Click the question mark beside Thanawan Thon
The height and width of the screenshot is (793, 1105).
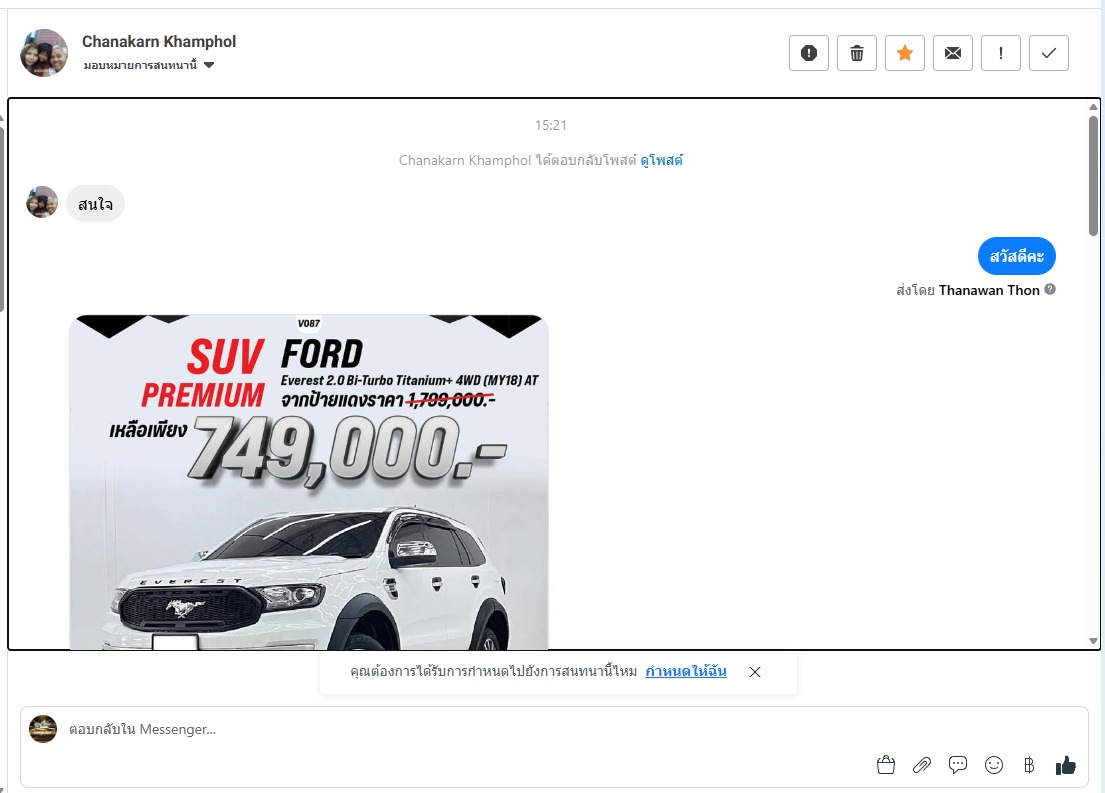[1050, 289]
